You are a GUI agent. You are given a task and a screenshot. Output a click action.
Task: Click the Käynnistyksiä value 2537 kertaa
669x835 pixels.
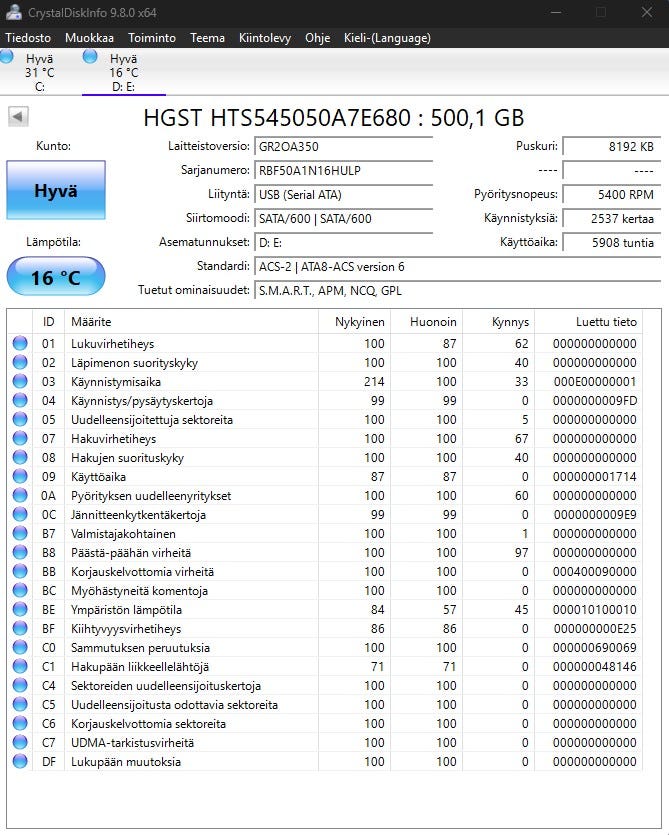coord(611,218)
